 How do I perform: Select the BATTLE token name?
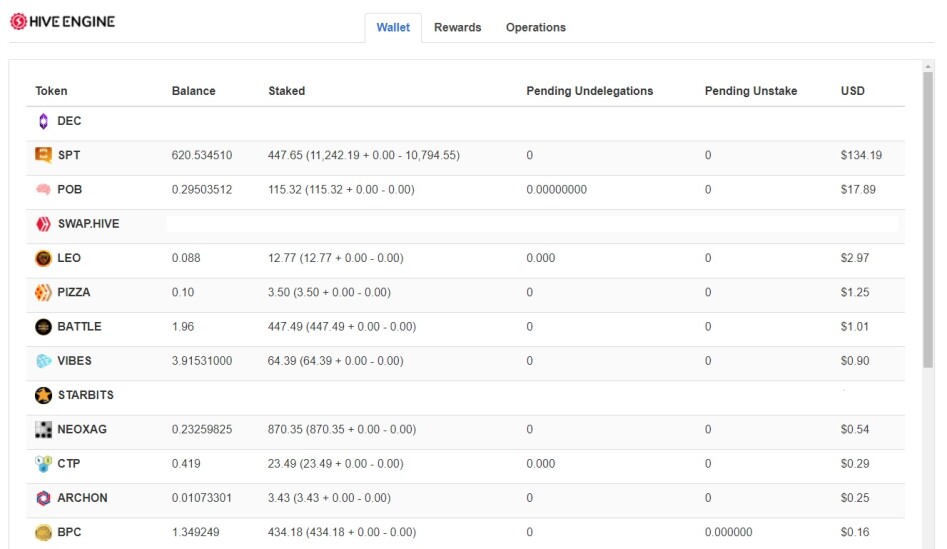click(79, 327)
